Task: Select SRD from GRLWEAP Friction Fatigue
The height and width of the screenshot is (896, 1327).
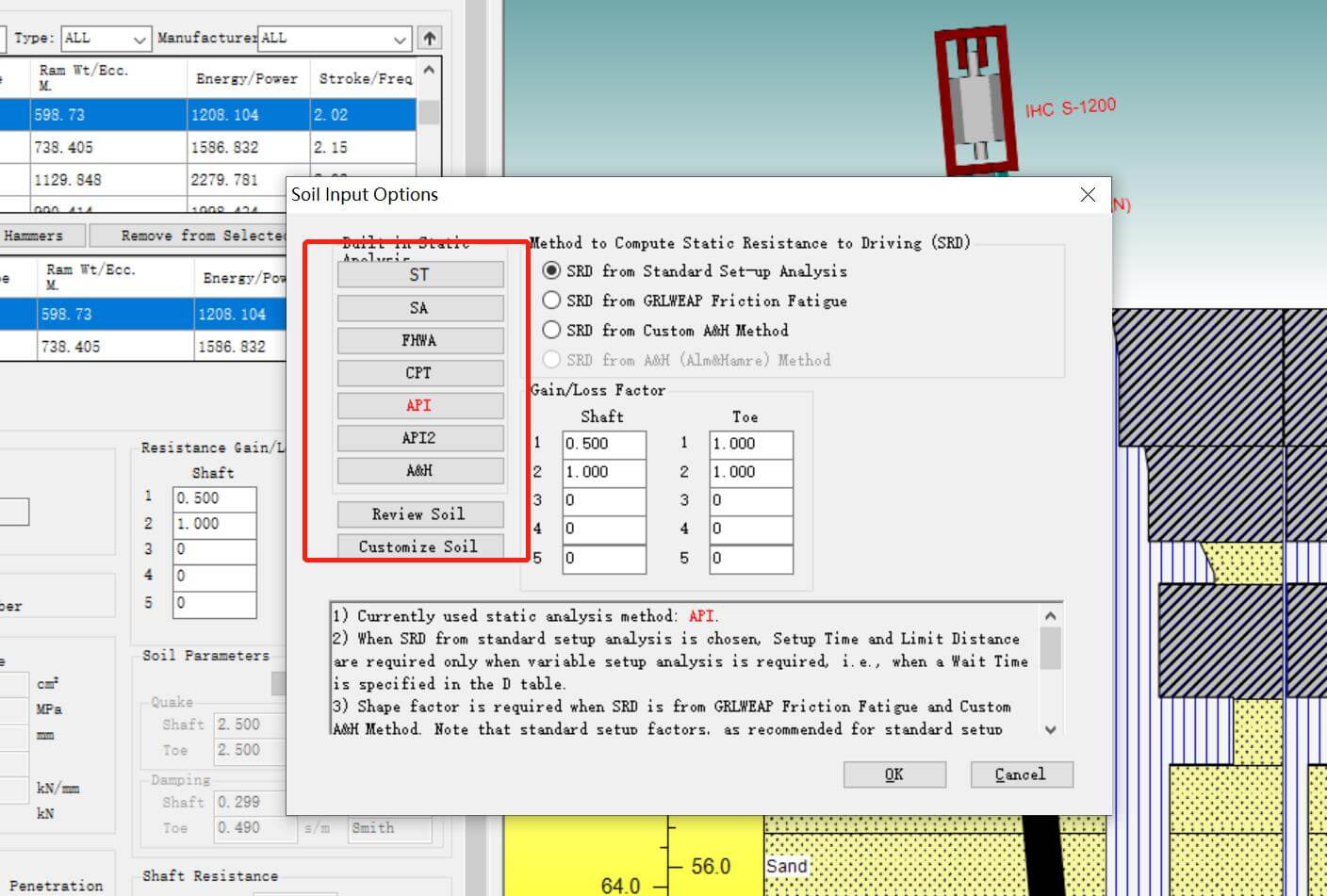Action: [x=696, y=301]
